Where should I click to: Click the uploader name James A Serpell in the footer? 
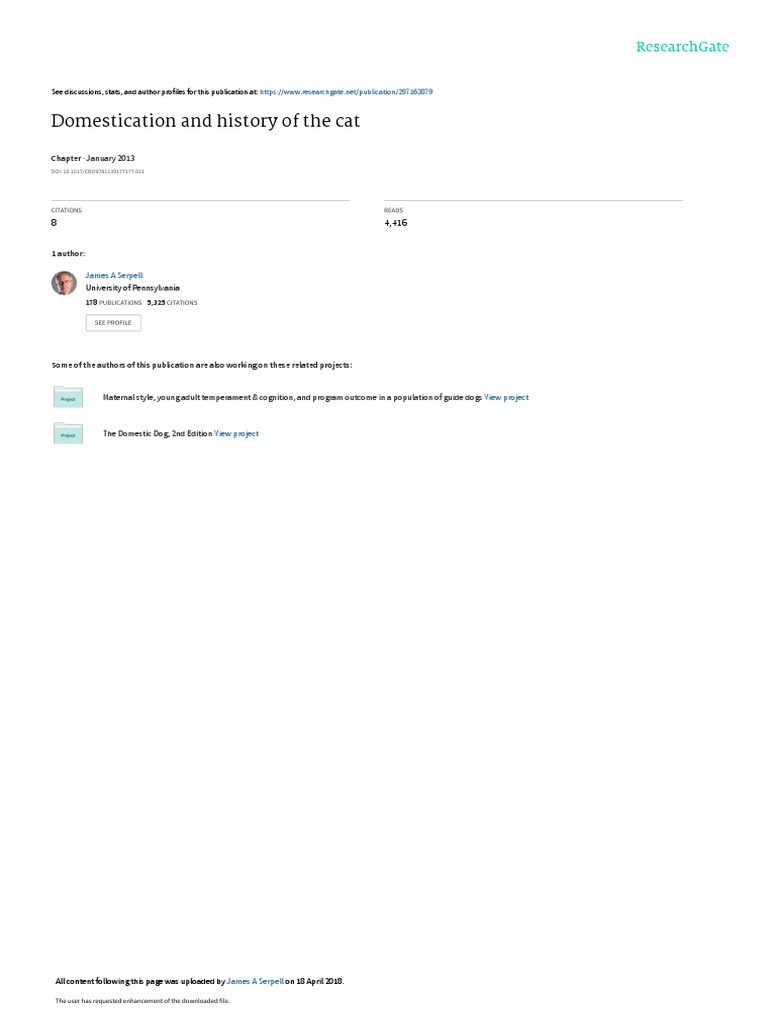click(255, 981)
